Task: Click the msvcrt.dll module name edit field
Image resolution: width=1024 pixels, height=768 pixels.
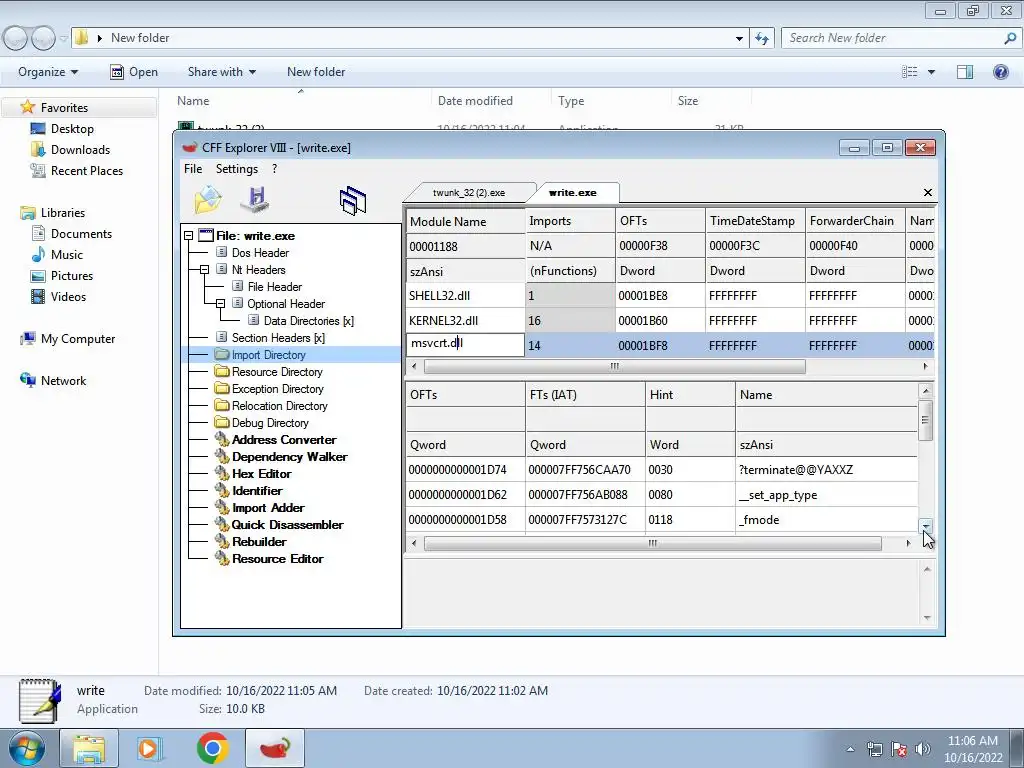Action: tap(465, 344)
